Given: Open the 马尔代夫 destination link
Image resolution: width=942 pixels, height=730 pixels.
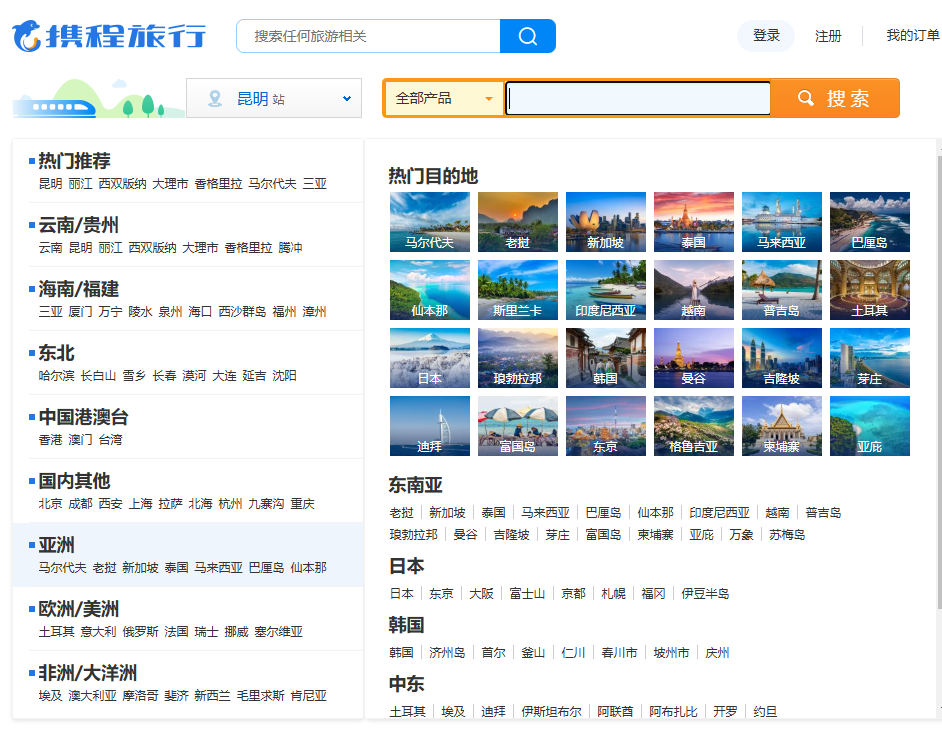Looking at the screenshot, I should (429, 222).
